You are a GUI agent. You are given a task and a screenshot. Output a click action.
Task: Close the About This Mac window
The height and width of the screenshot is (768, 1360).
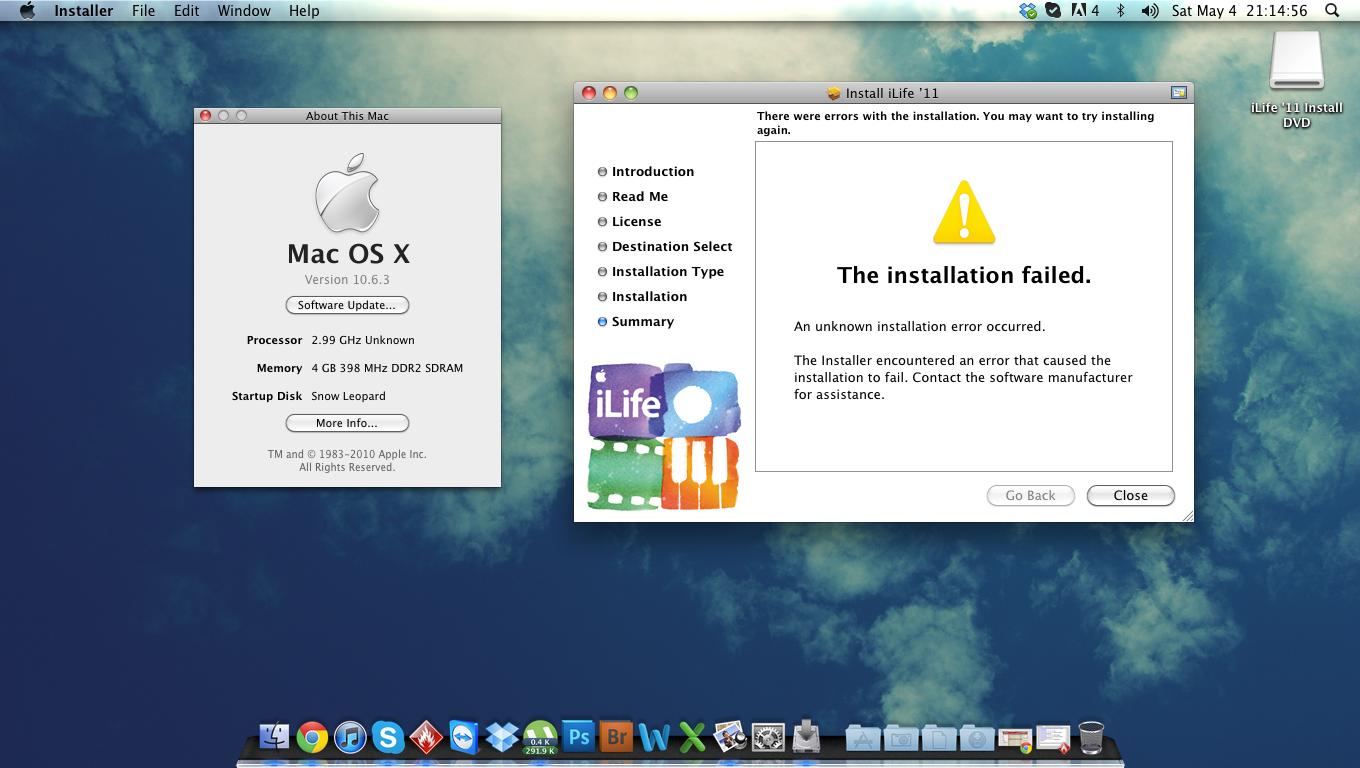pos(206,116)
